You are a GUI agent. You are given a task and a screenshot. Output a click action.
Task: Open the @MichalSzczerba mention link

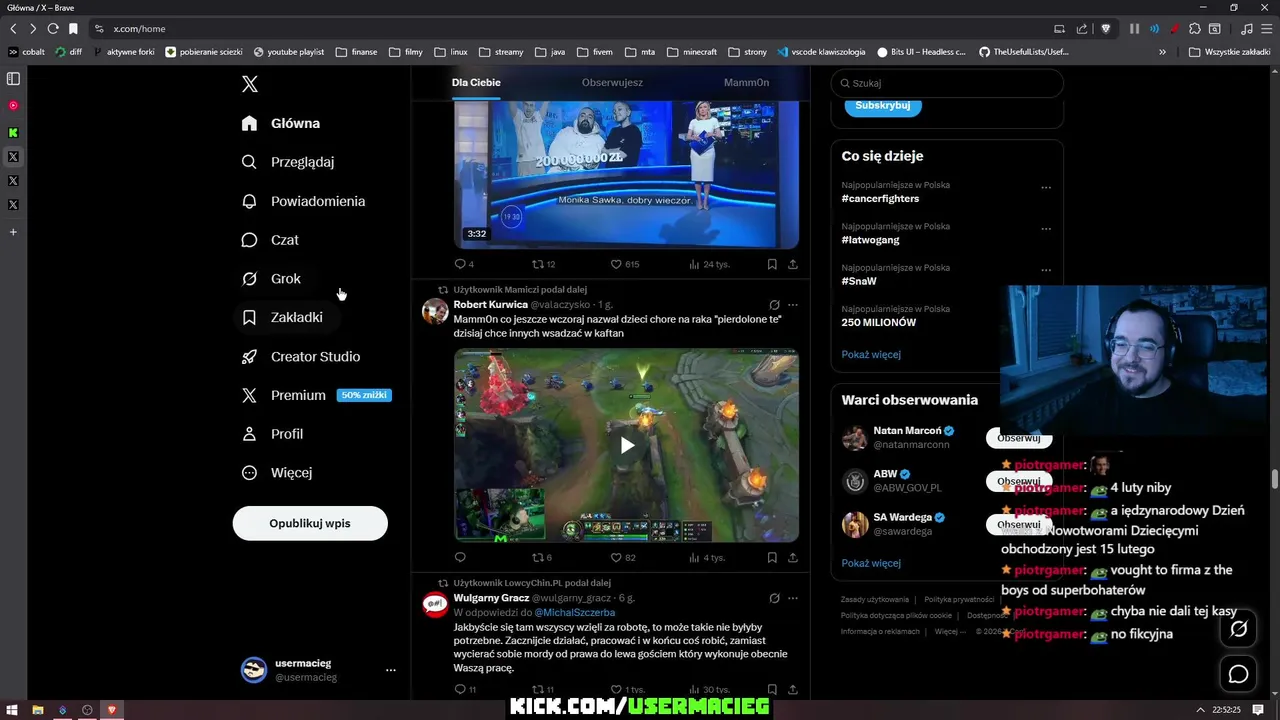coord(574,612)
